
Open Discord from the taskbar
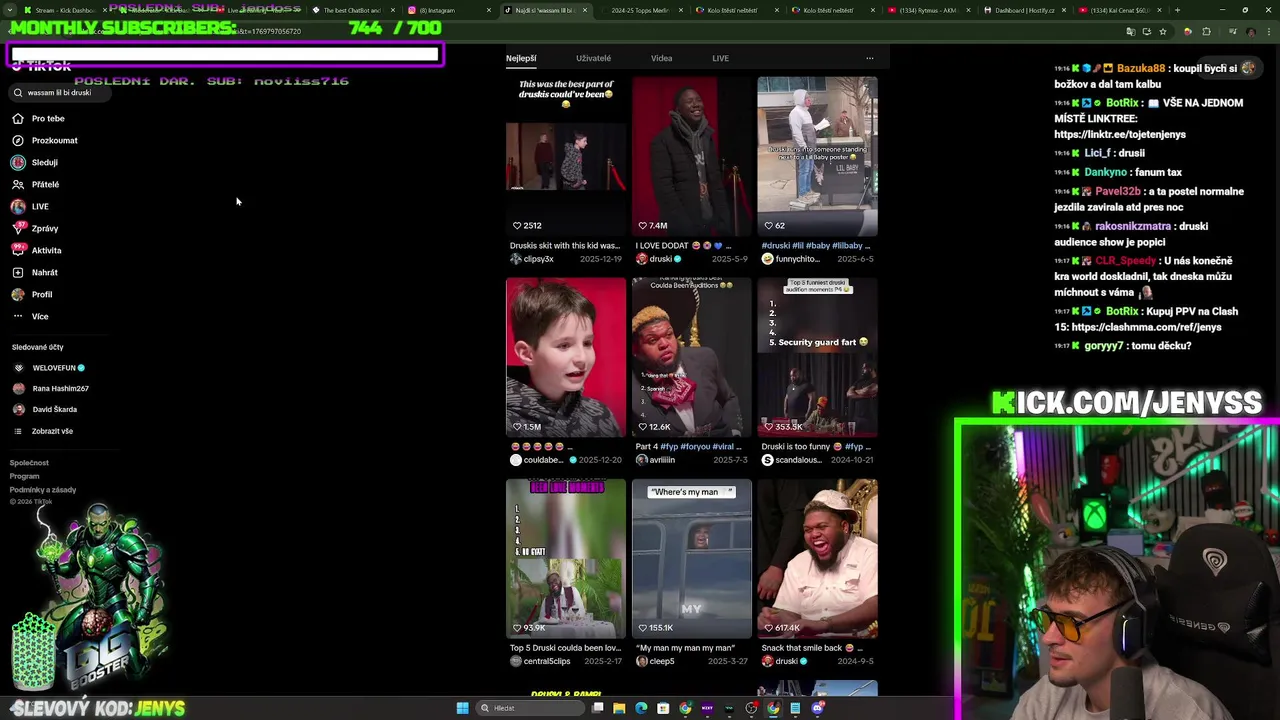coord(817,708)
